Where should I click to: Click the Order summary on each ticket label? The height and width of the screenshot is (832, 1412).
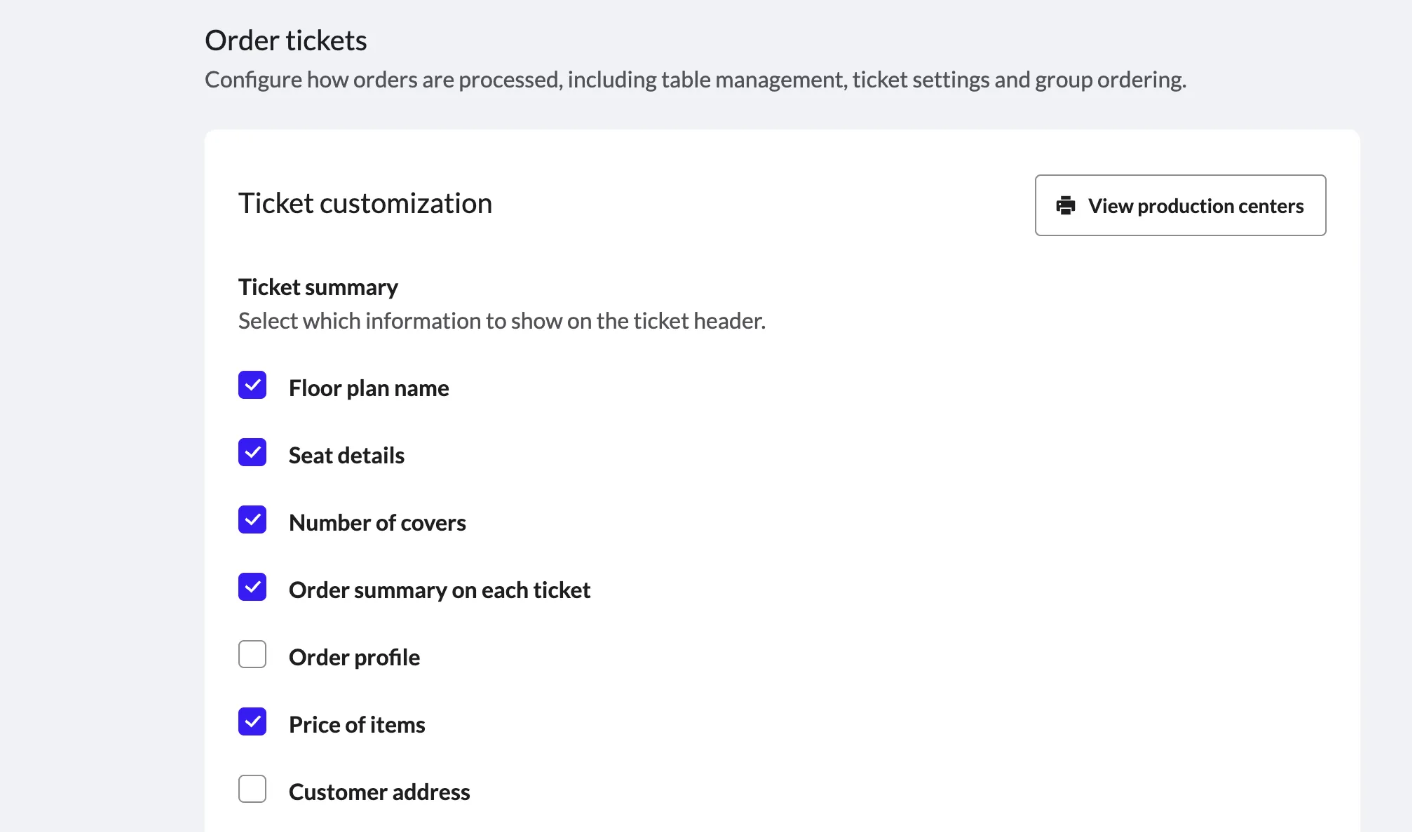click(x=439, y=590)
